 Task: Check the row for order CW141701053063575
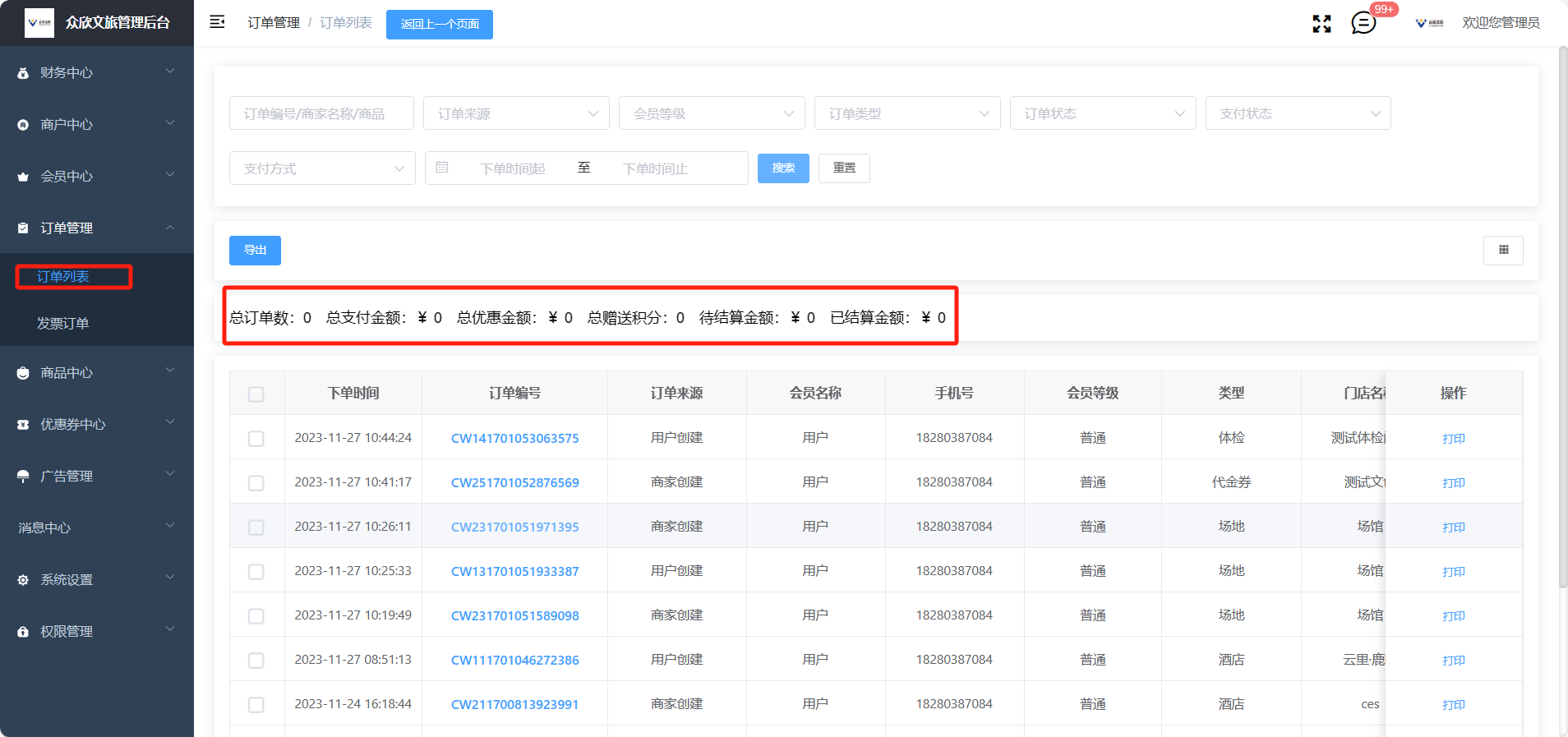click(x=256, y=439)
